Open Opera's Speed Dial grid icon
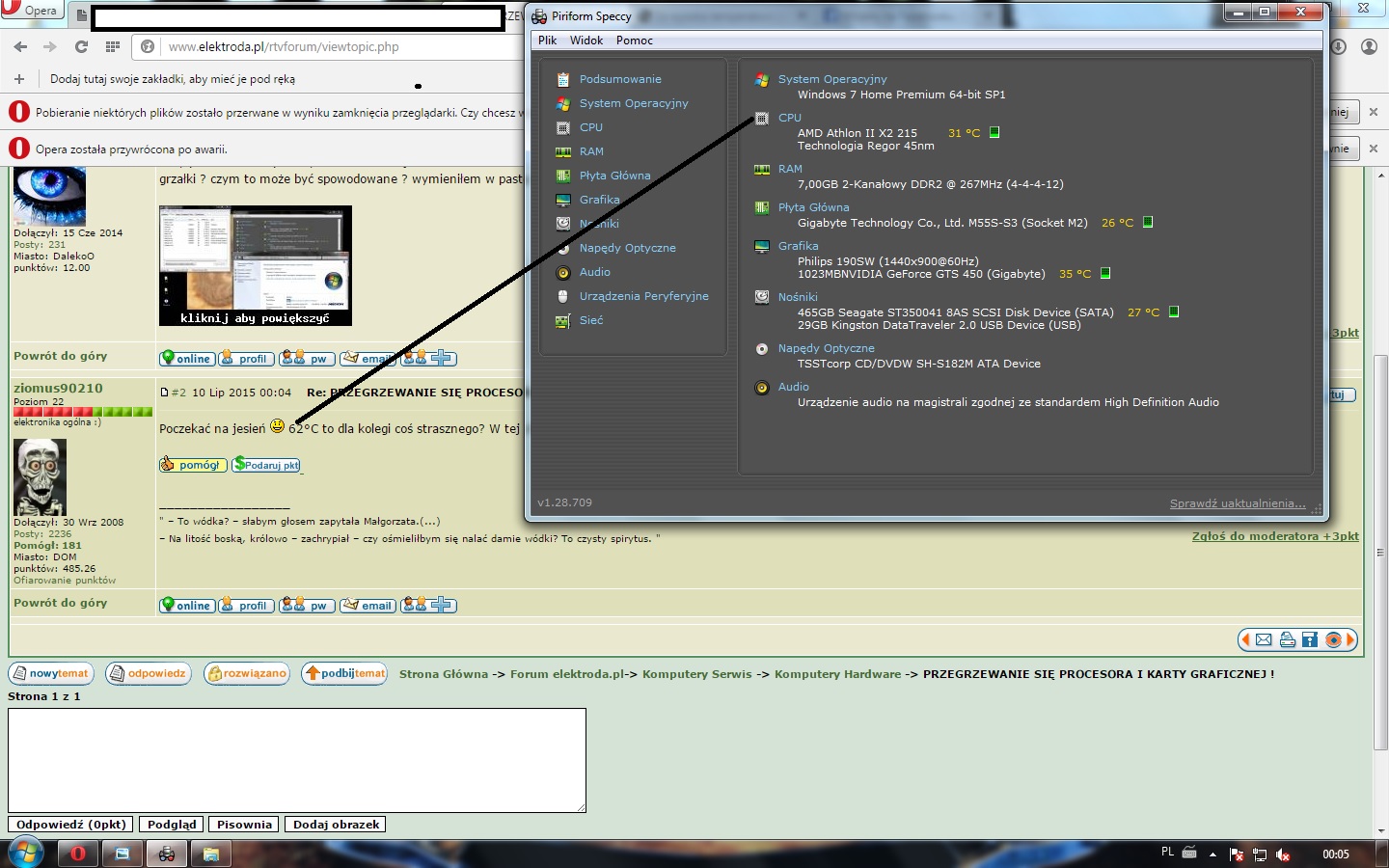 pos(113,46)
